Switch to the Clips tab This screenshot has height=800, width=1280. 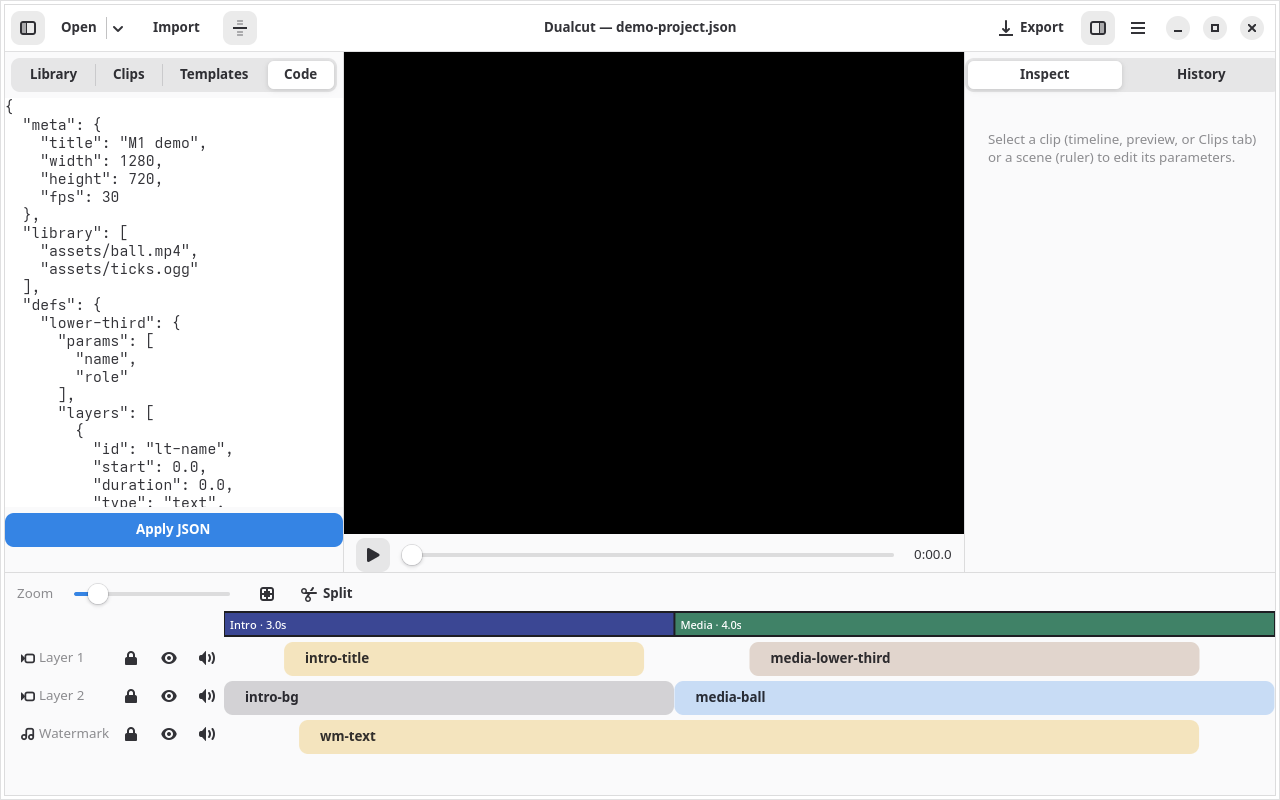click(x=129, y=75)
